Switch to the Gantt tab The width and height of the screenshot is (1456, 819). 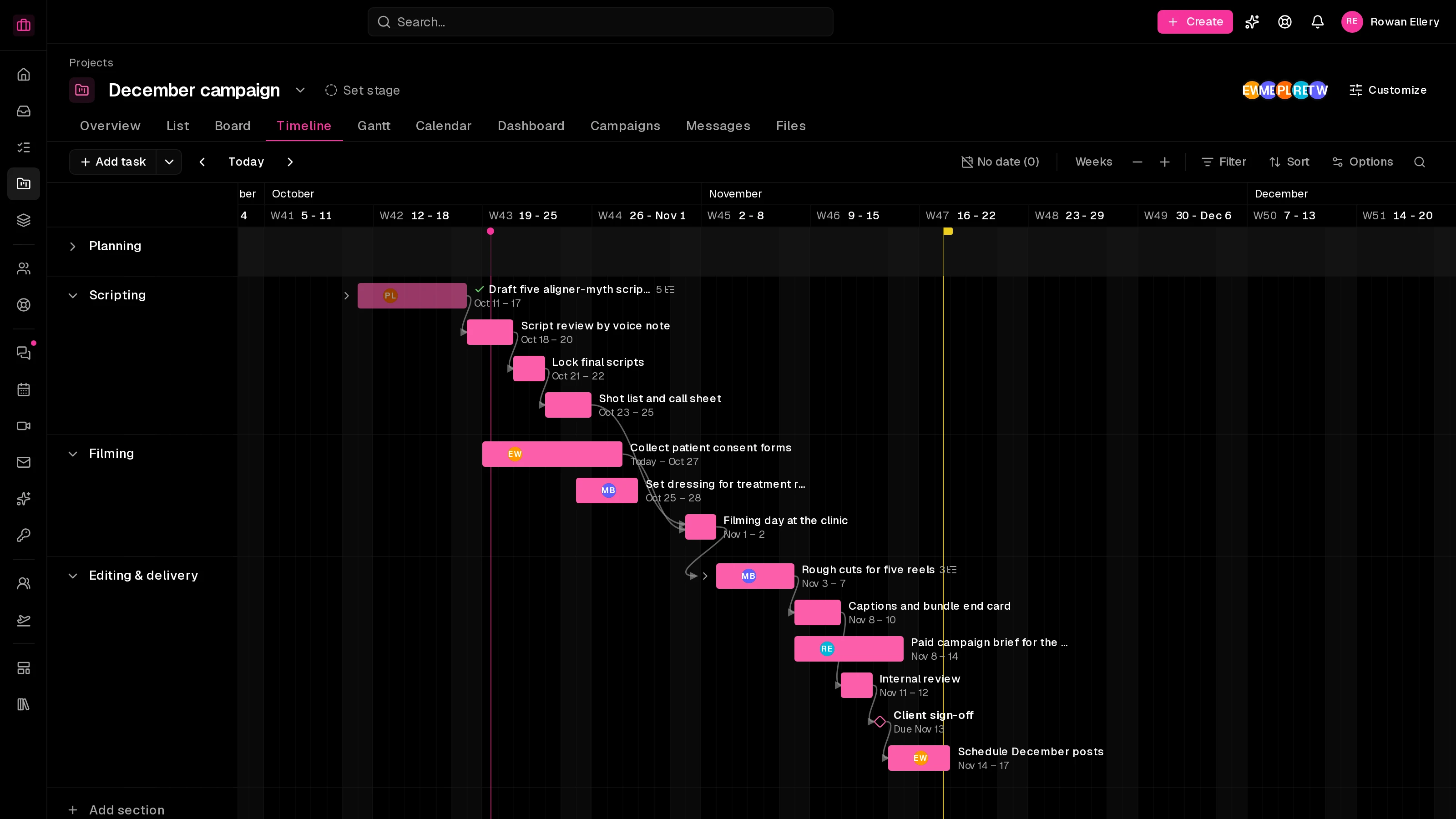[374, 126]
